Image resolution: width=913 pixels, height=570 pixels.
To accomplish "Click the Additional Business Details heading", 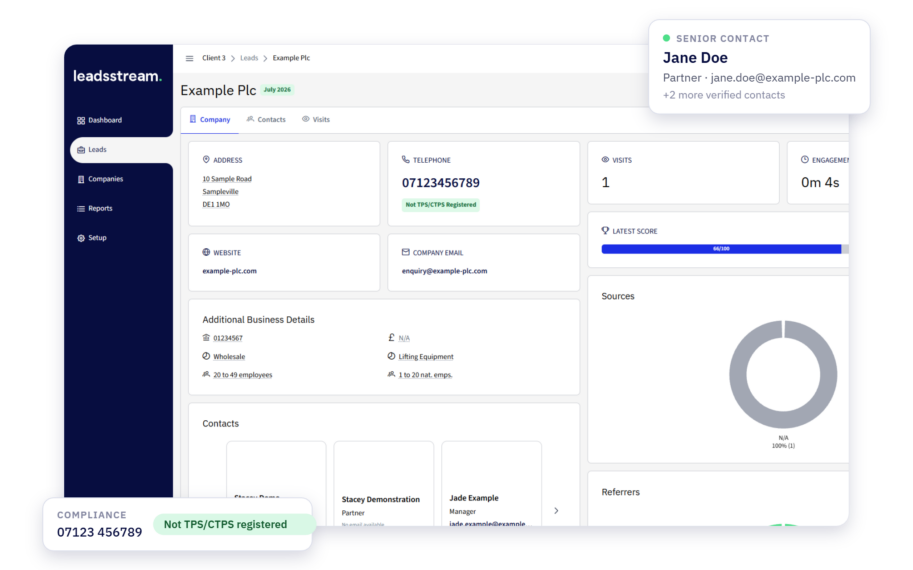I will tap(258, 320).
